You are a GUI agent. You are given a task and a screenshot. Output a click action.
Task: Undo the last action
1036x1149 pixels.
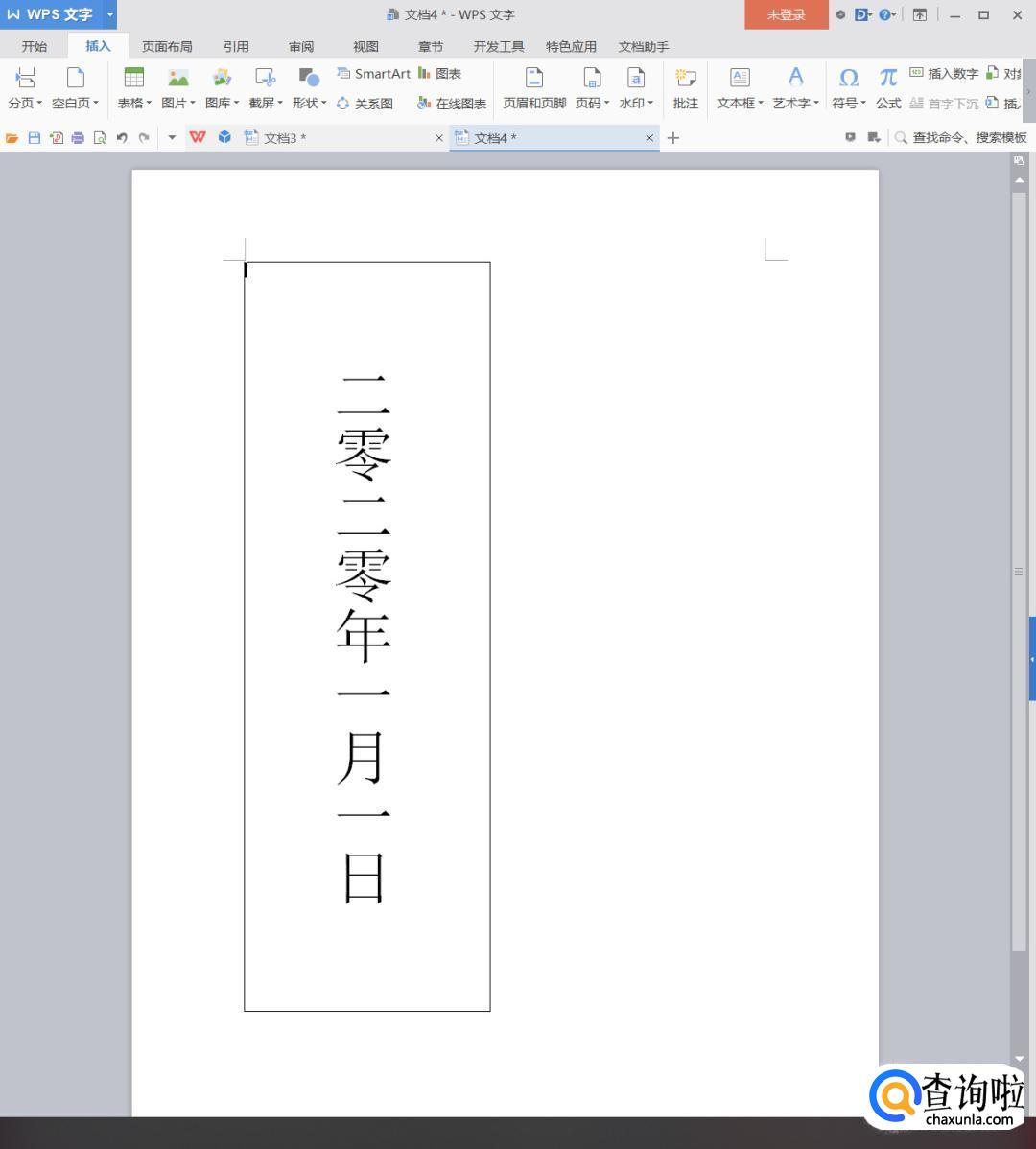click(122, 138)
